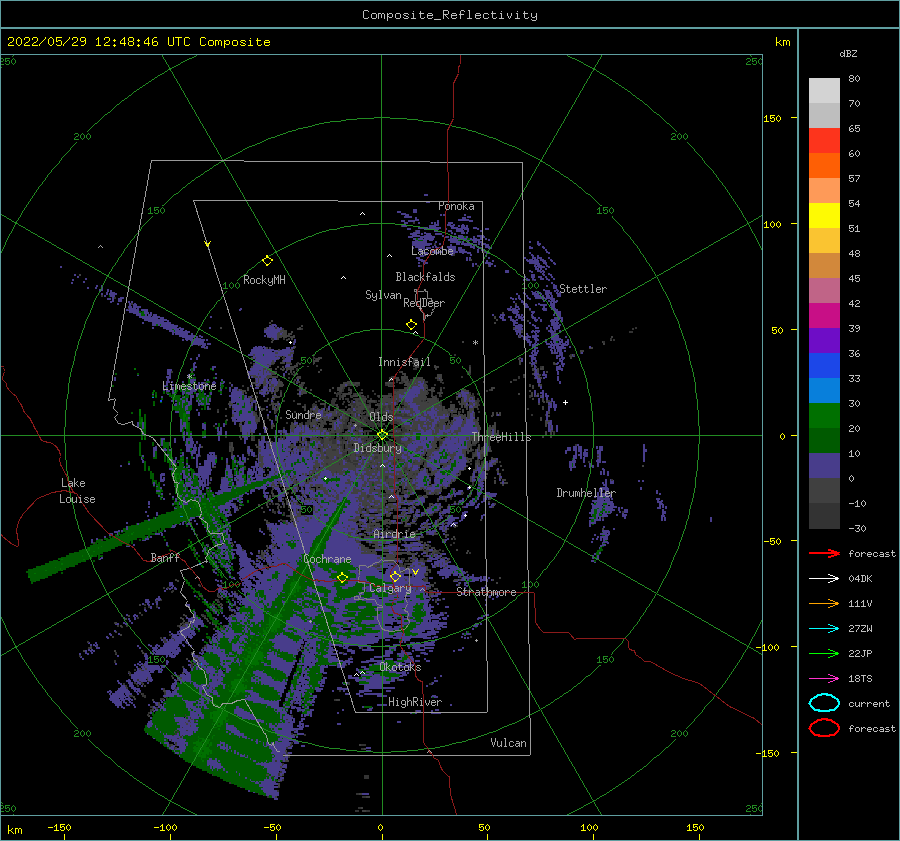Click the 150 tick label on right axis
The width and height of the screenshot is (900, 841).
[x=772, y=118]
